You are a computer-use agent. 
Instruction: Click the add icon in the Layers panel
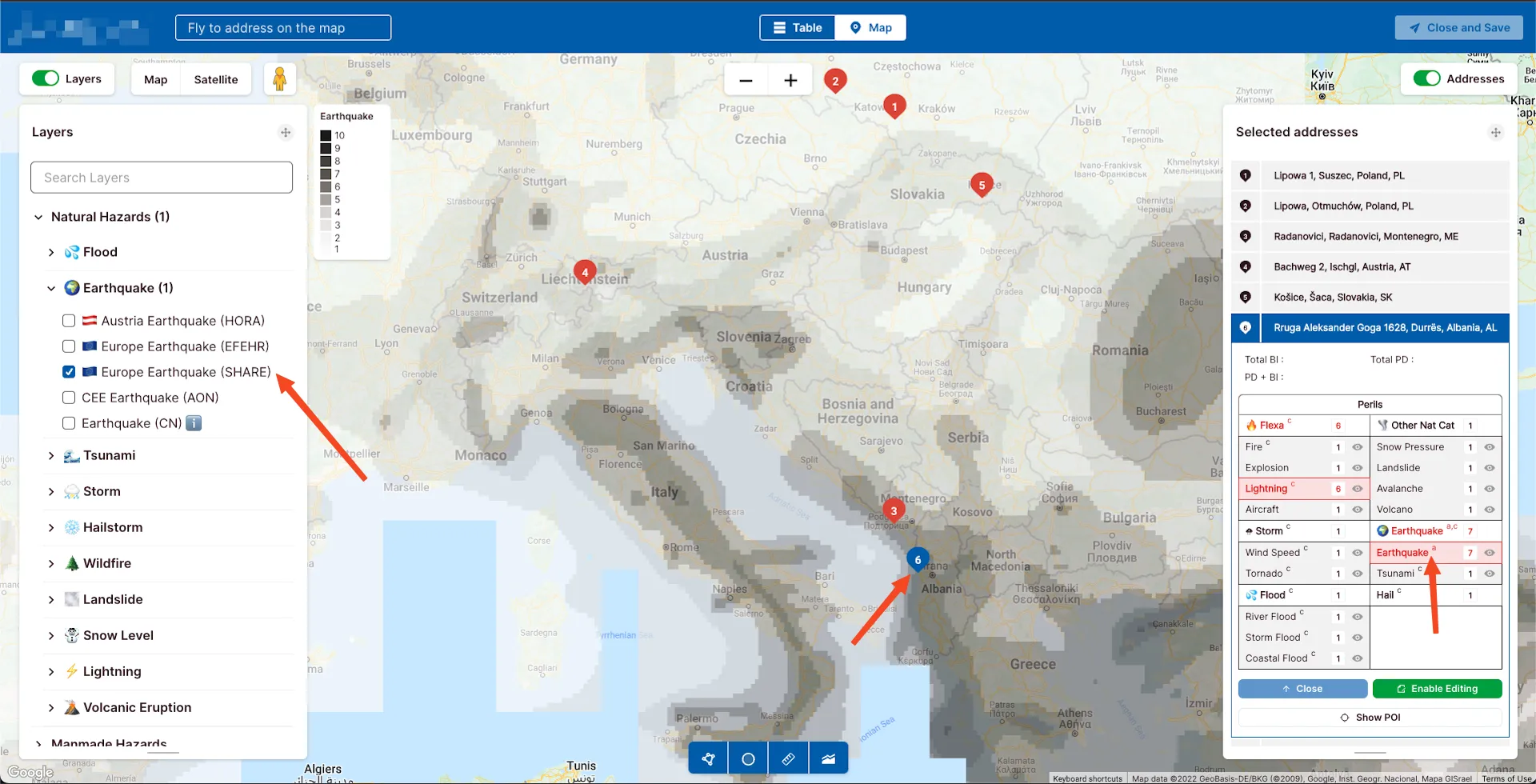tap(286, 132)
